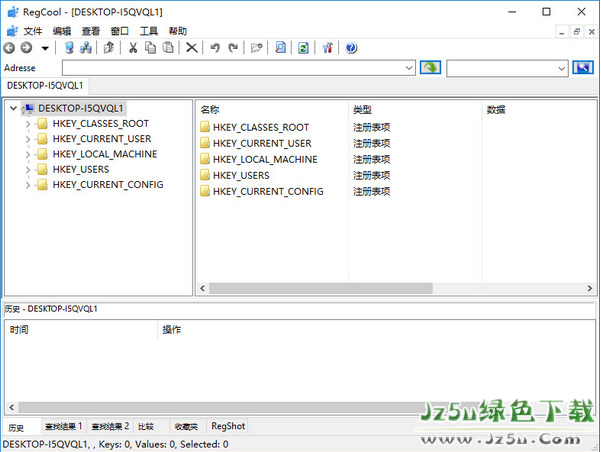Screen dimensions: 601x452
Task: Select the DESKTOP-I5QVQL1 document tab
Action: click(x=45, y=85)
